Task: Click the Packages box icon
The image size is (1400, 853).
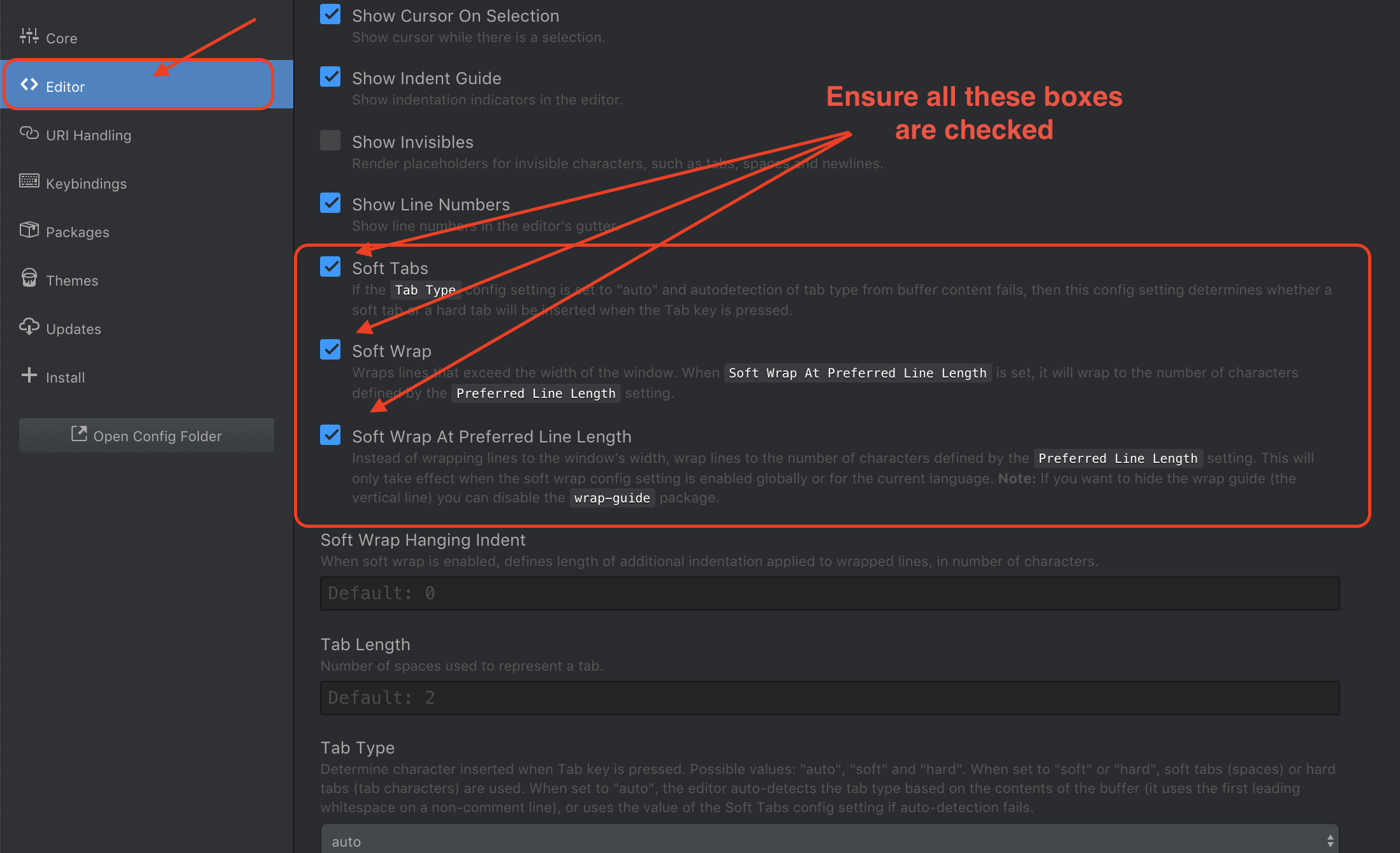Action: pos(29,230)
